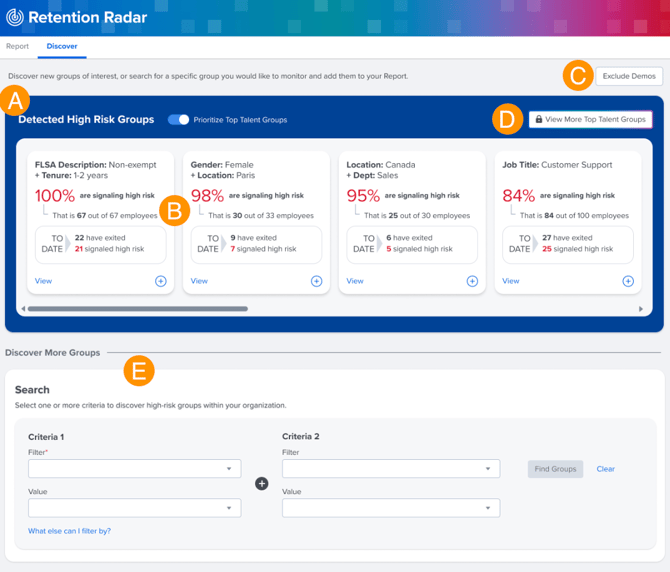
Task: Click View More Top Talent Groups button
Action: tap(590, 119)
